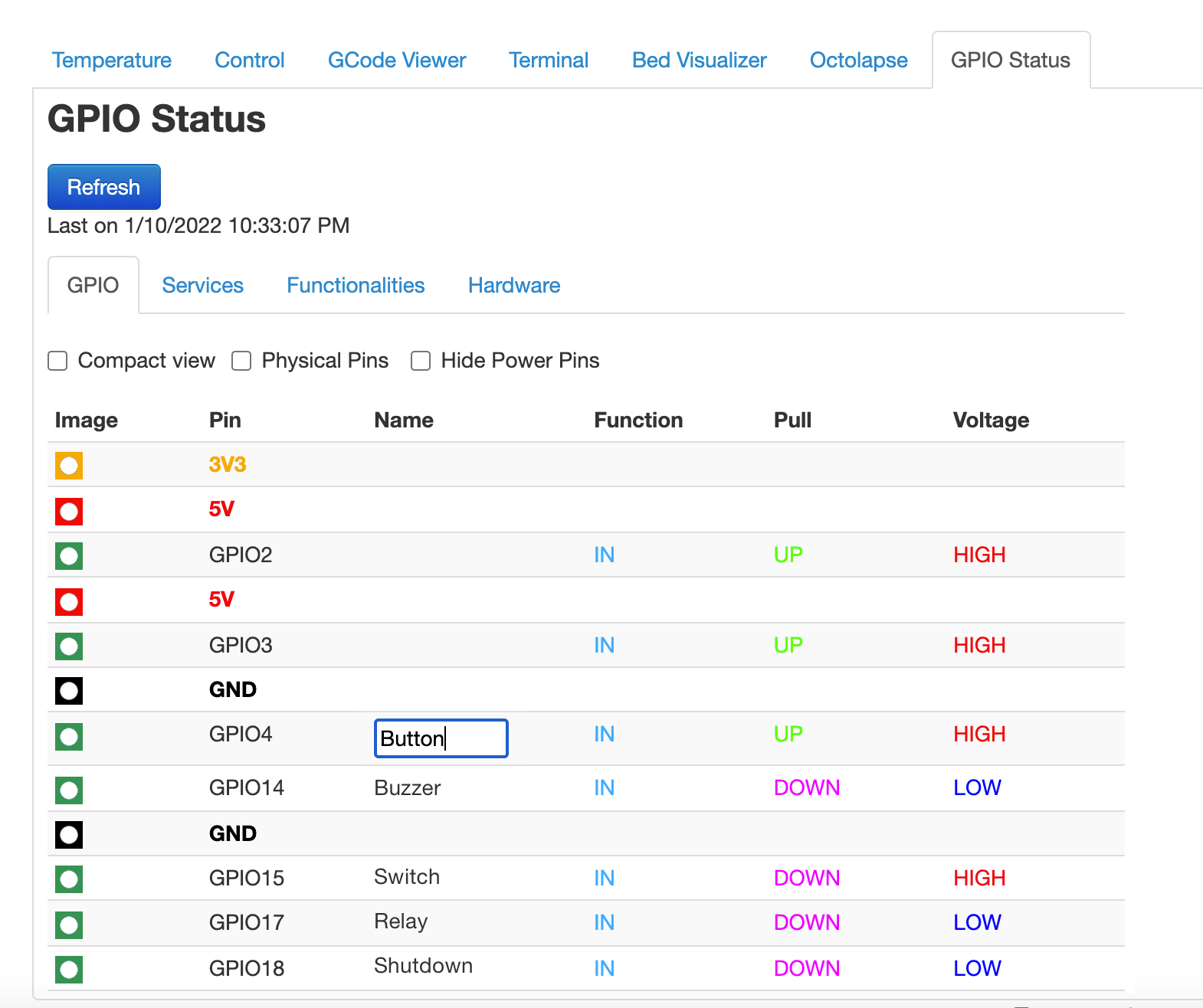Click the Function column header
The height and width of the screenshot is (1008, 1203).
click(x=638, y=420)
